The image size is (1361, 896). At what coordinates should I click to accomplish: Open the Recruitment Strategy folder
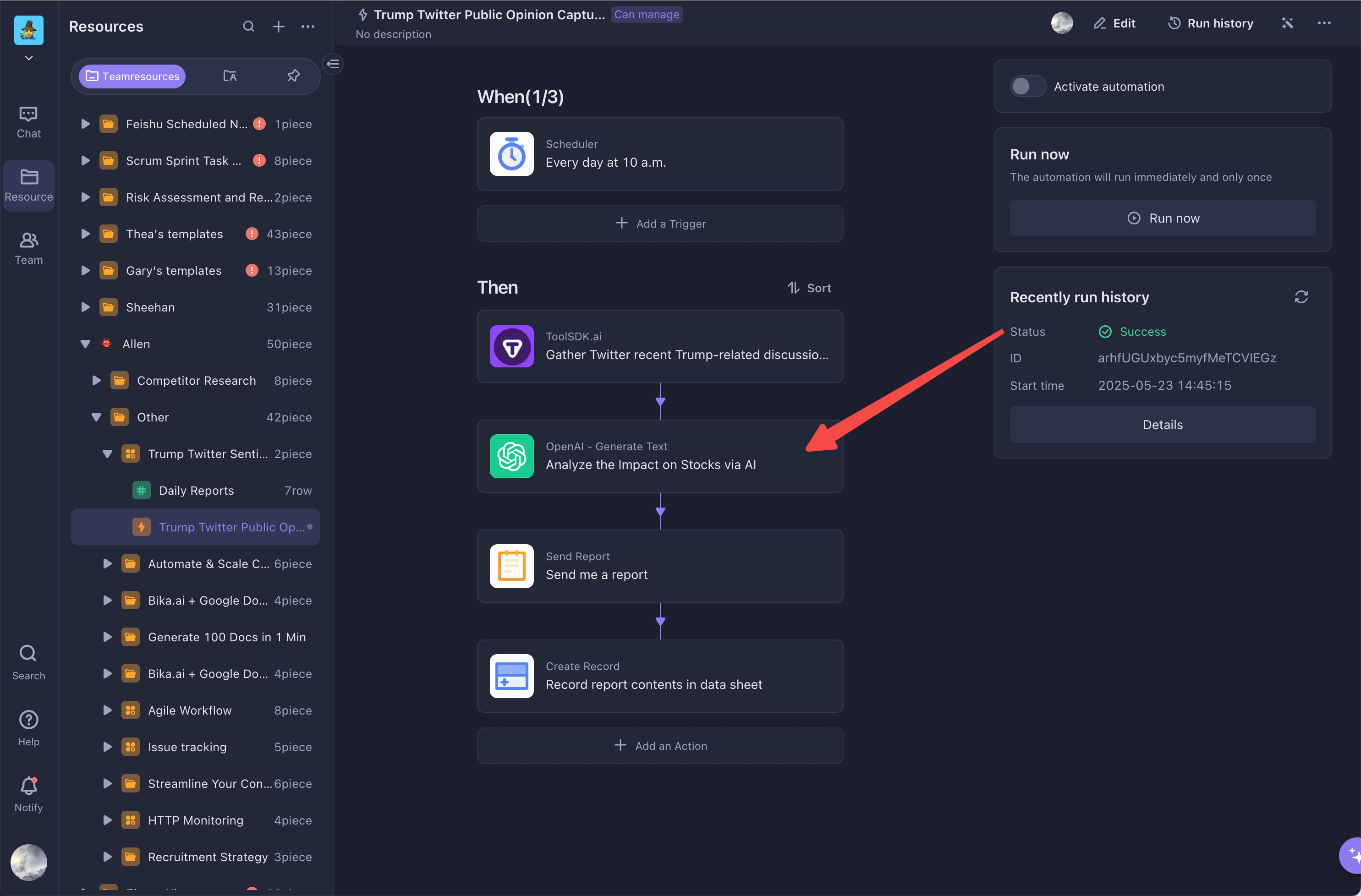[x=195, y=857]
